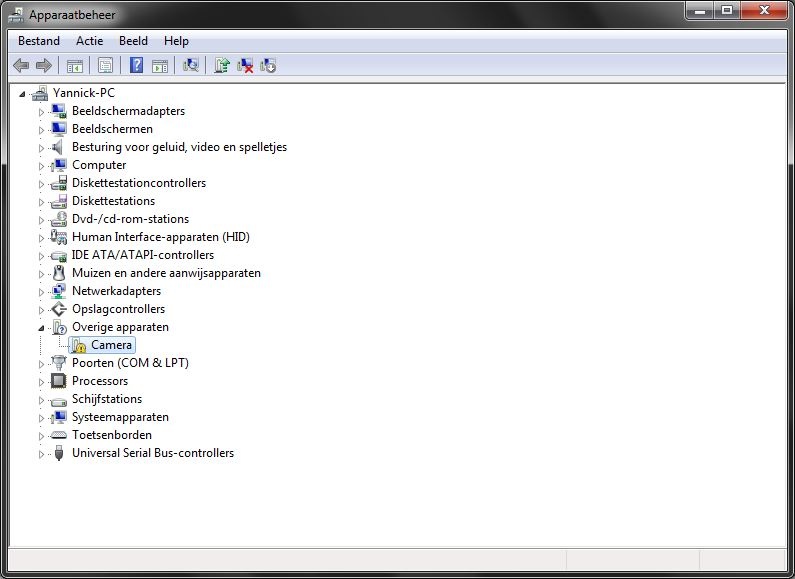Select Beeldschermen label

click(112, 129)
